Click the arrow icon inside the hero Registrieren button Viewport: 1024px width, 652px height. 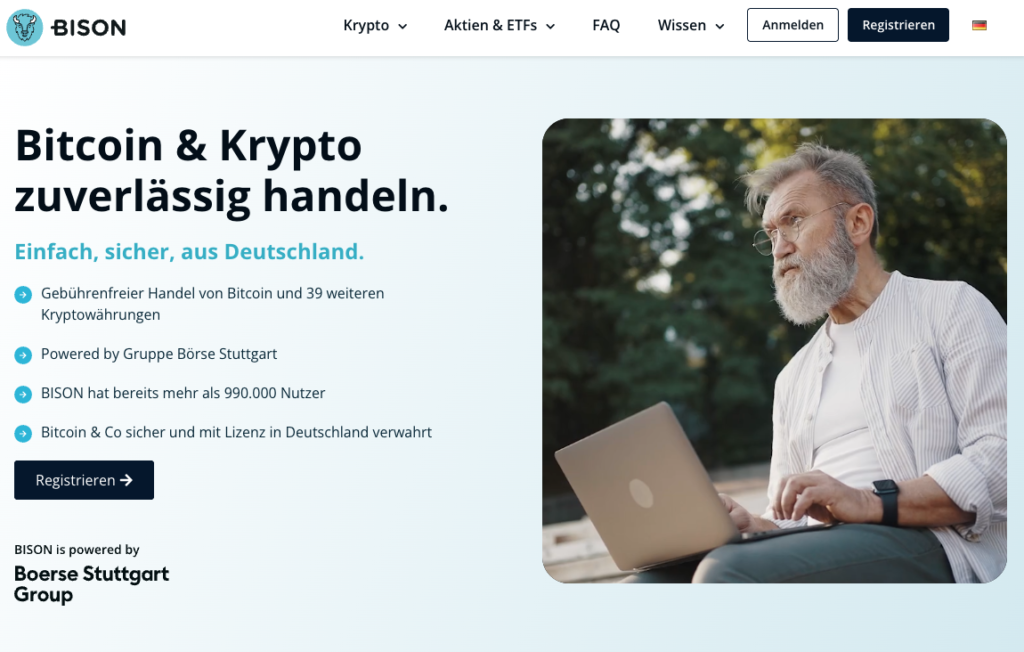click(127, 480)
